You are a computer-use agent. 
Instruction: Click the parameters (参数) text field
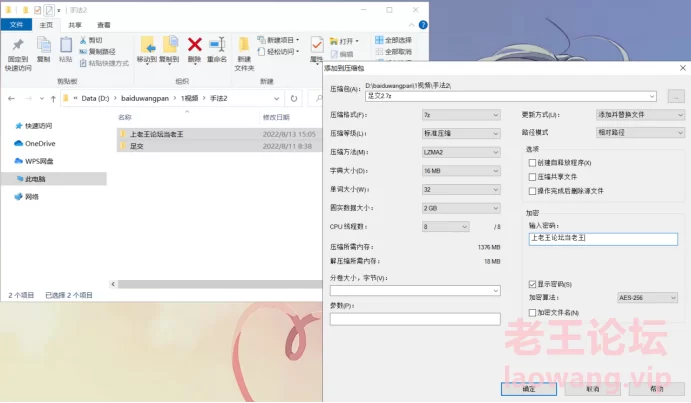click(x=415, y=319)
